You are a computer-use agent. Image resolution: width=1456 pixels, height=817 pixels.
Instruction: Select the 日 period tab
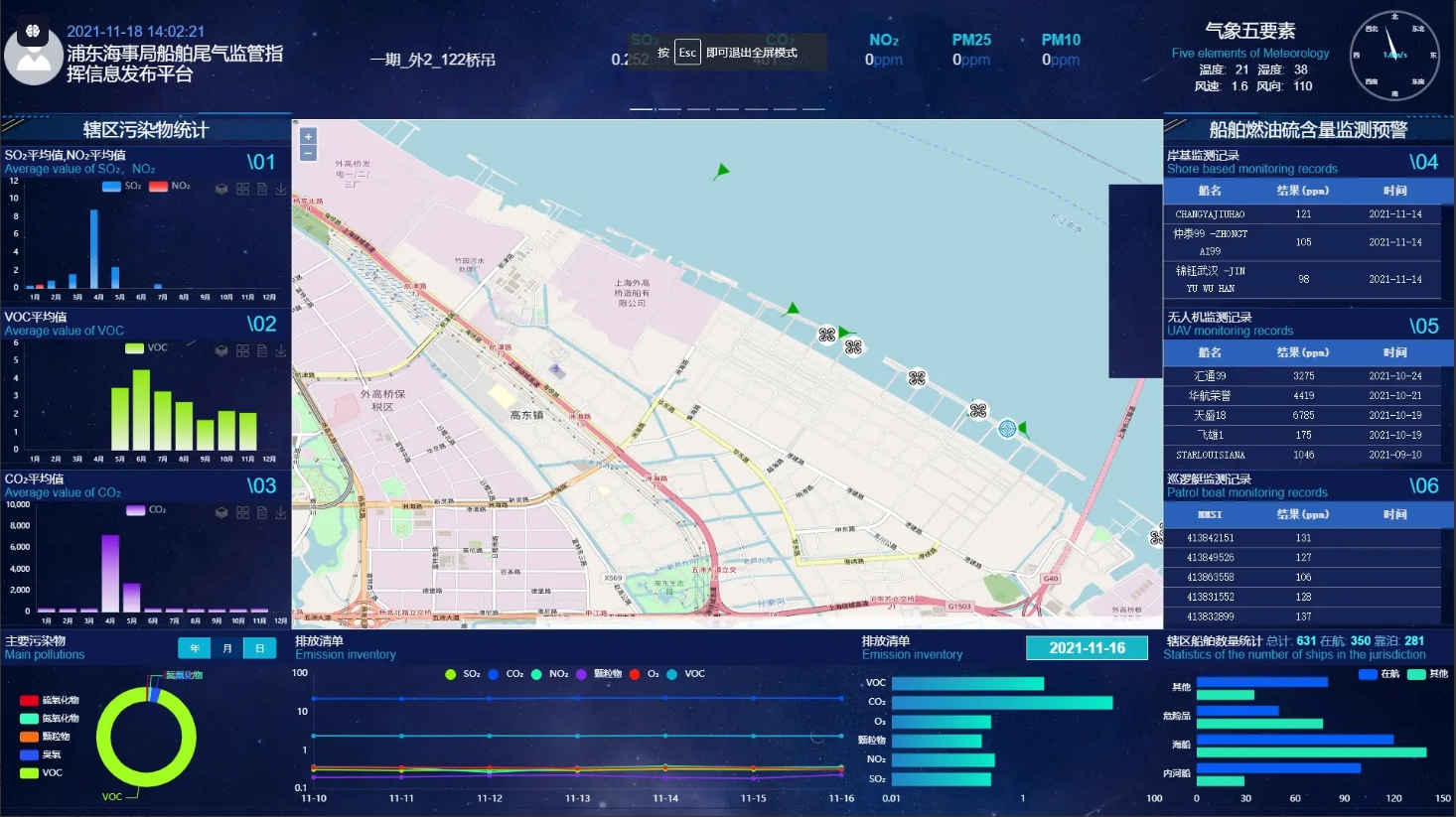(x=259, y=648)
